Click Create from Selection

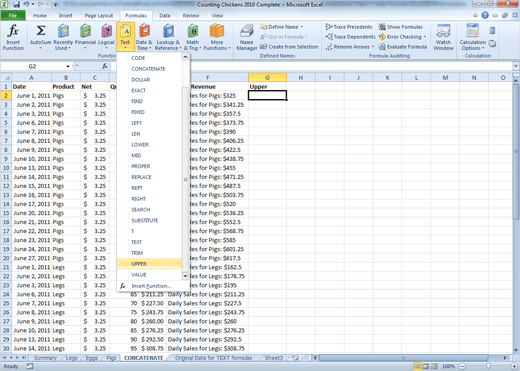point(289,47)
